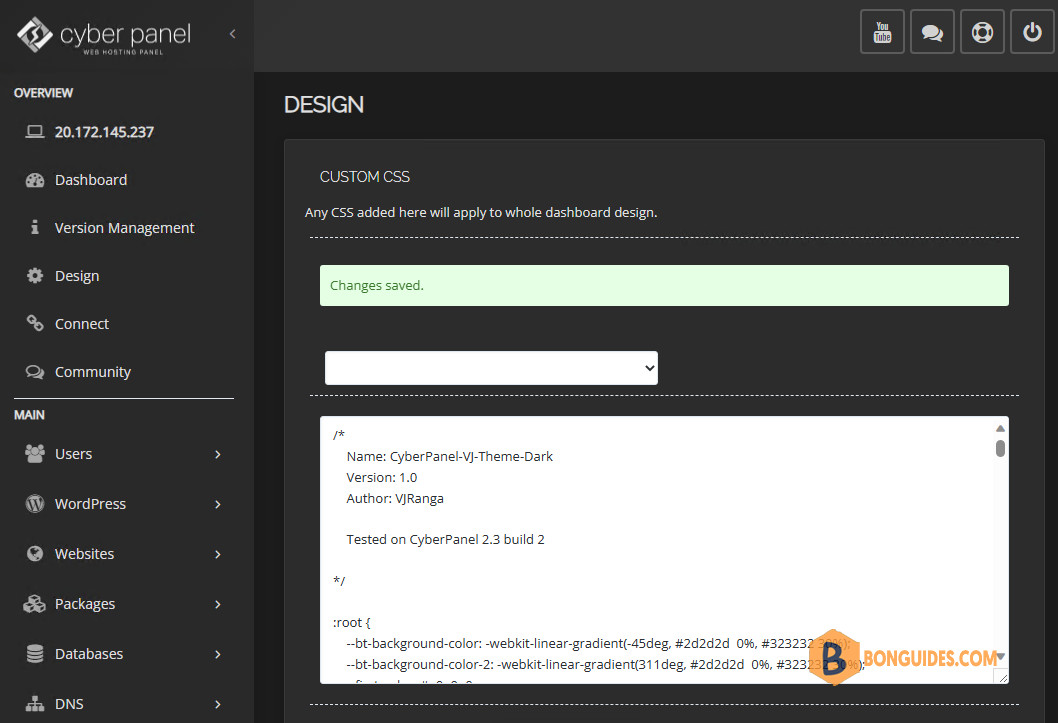
Task: Open the Databases menu
Action: click(x=88, y=654)
